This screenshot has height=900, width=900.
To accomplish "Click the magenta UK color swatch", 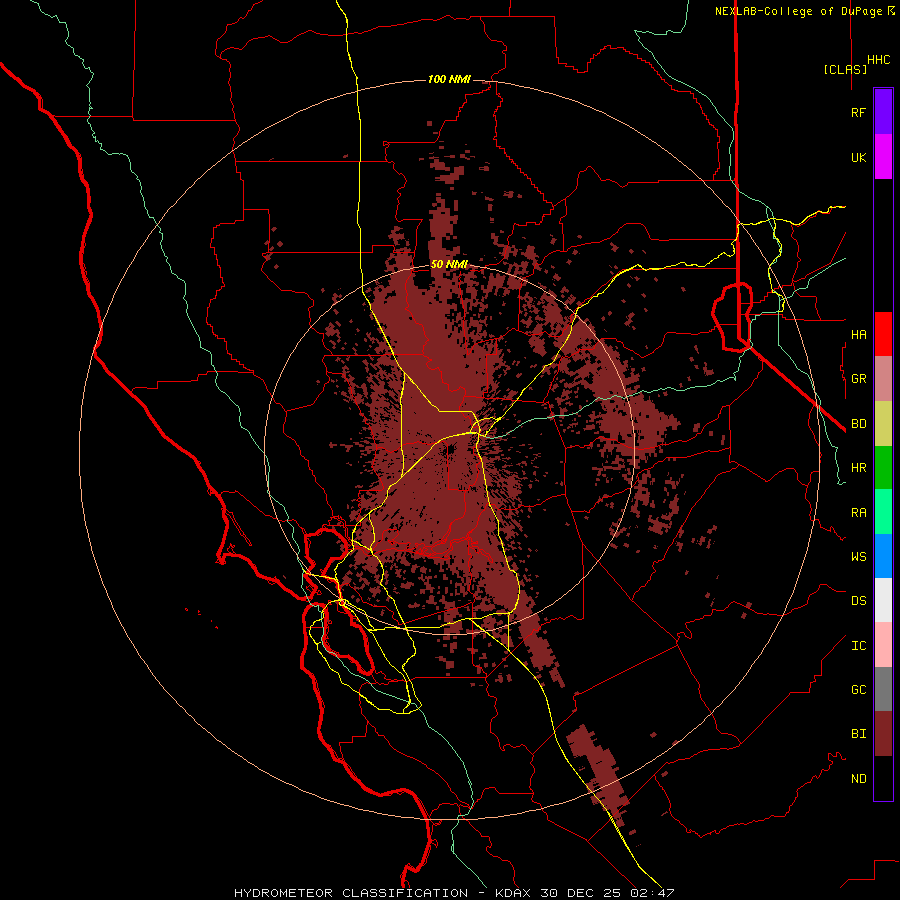I will click(x=883, y=157).
